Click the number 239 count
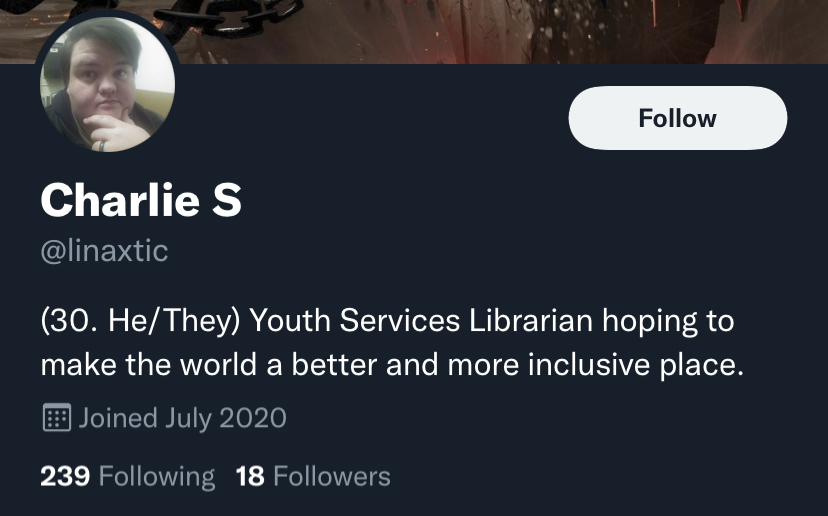The width and height of the screenshot is (828, 516). pyautogui.click(x=65, y=476)
